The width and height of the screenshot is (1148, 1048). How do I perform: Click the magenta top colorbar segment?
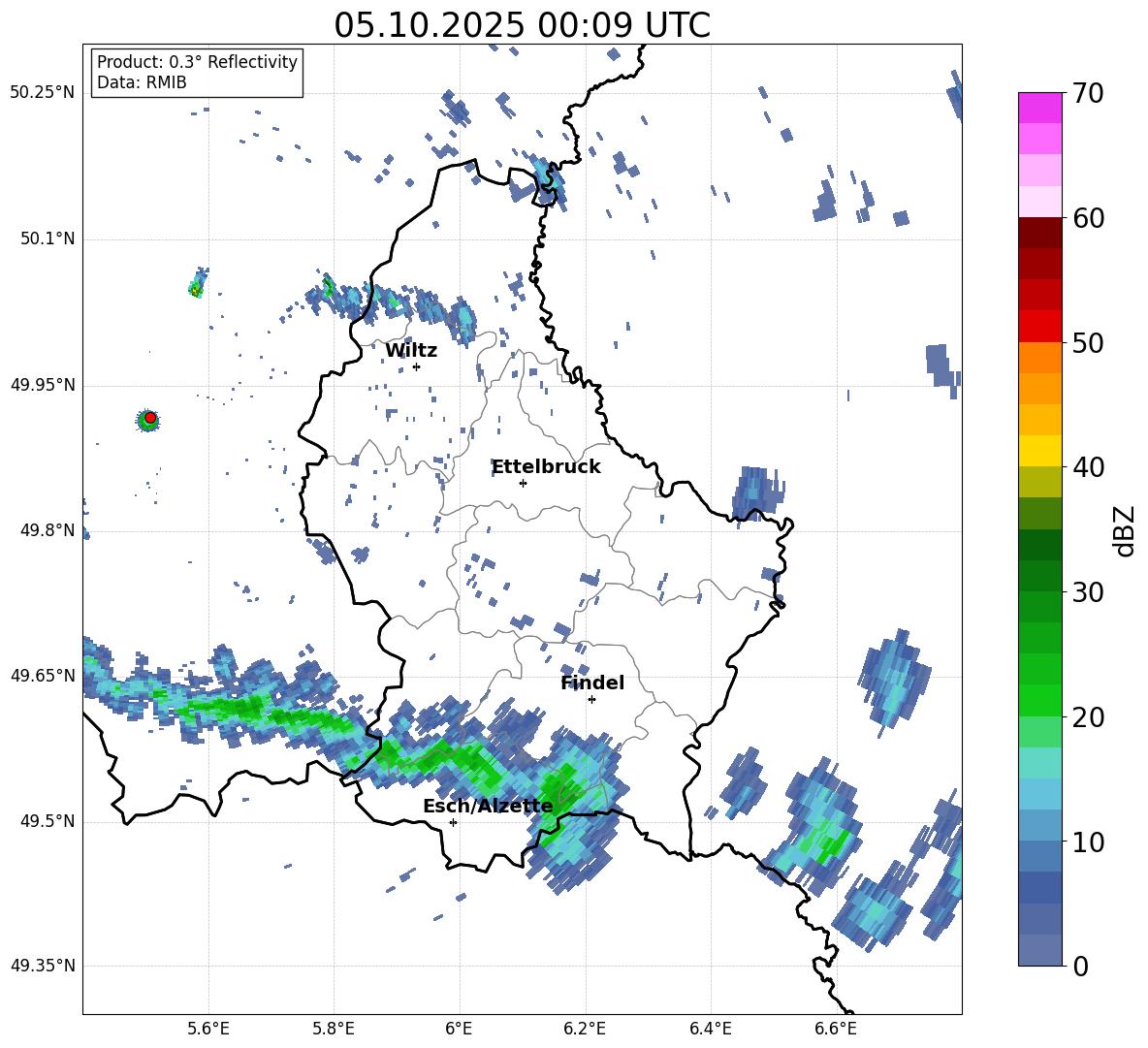click(1039, 108)
